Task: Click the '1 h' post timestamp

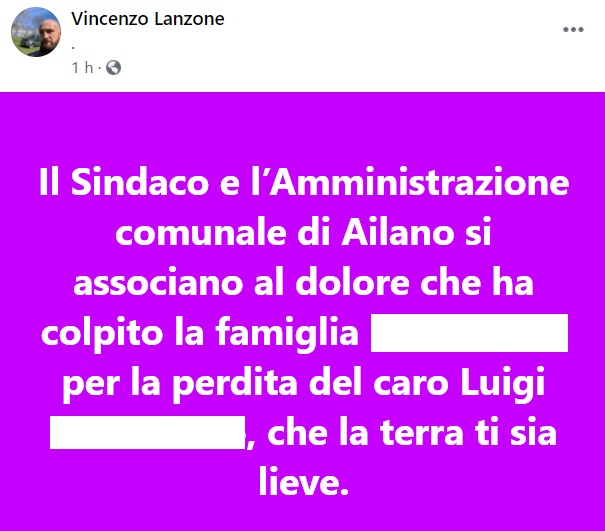Action: (x=83, y=68)
